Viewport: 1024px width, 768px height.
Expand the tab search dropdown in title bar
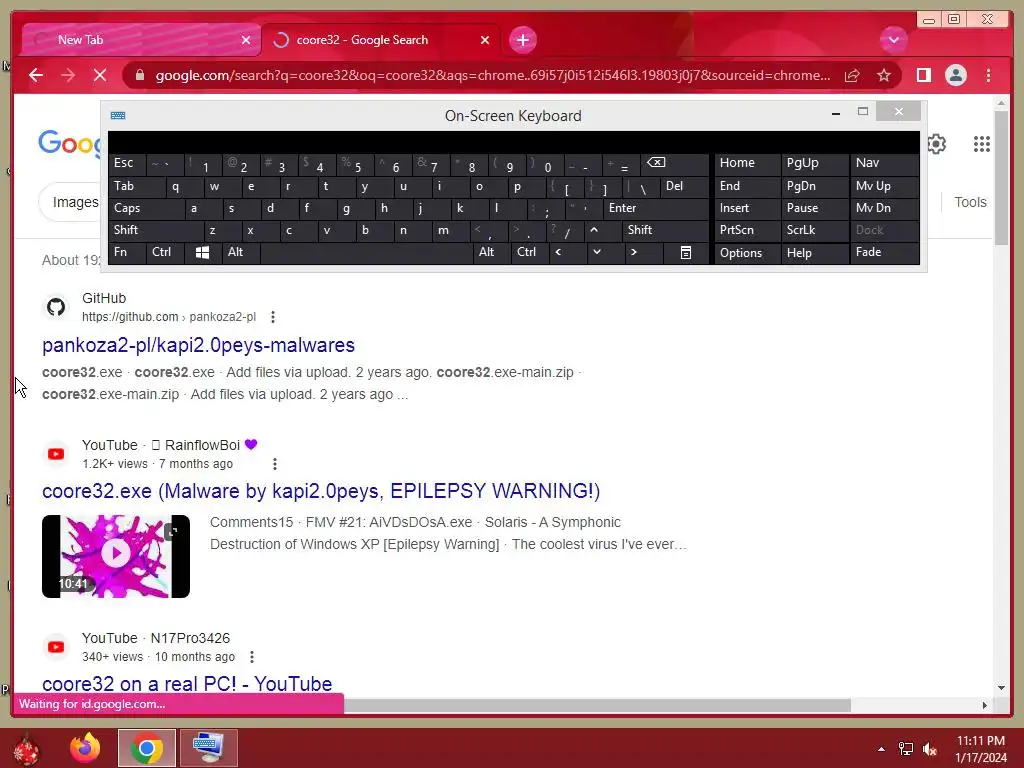click(893, 40)
